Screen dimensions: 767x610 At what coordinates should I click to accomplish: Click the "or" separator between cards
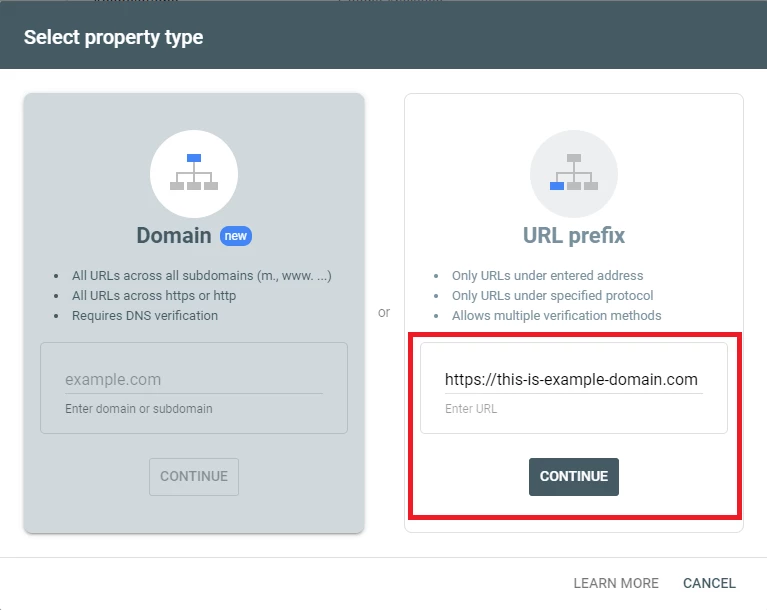click(x=384, y=313)
